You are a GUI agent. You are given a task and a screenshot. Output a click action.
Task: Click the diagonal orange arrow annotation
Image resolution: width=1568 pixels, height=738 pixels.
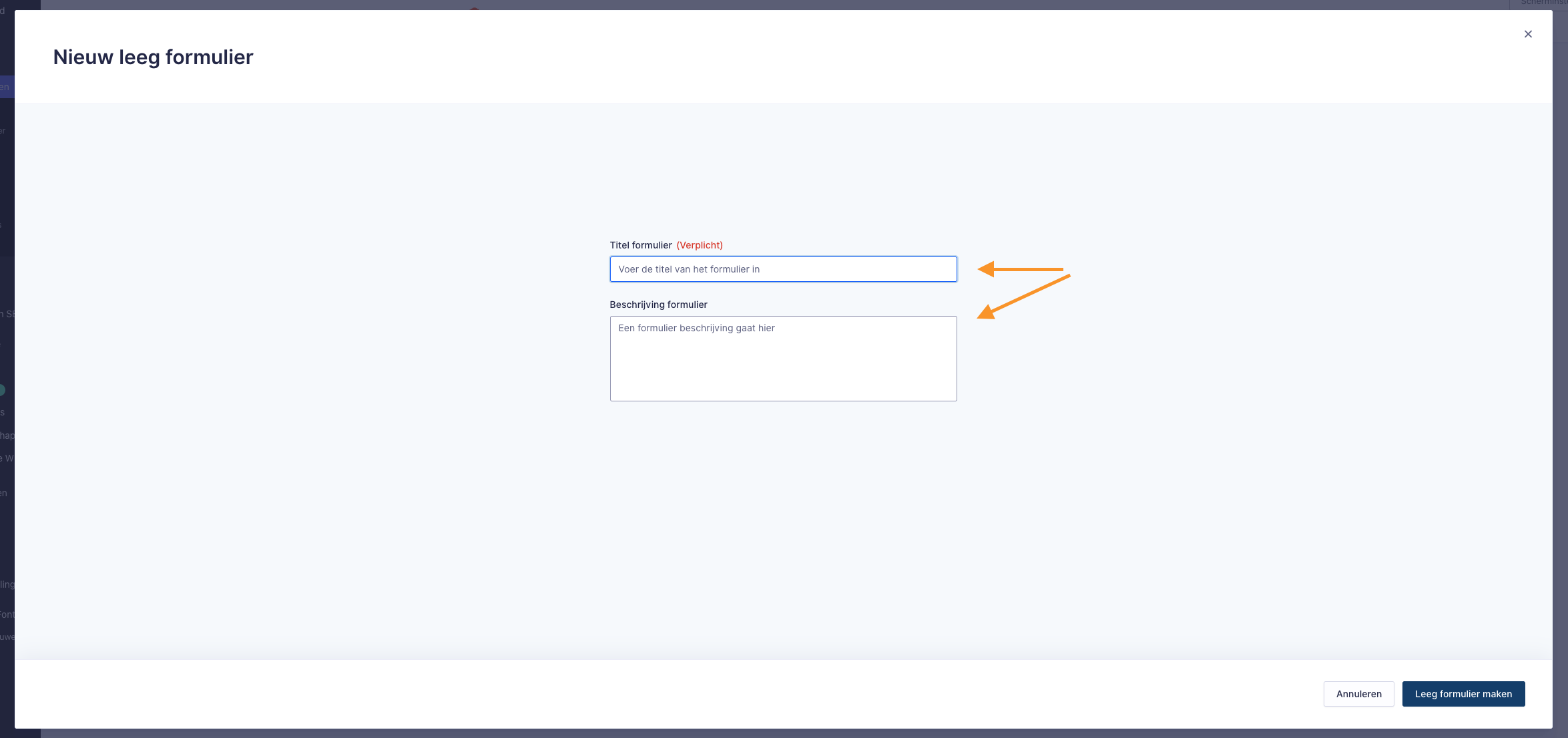1023,296
